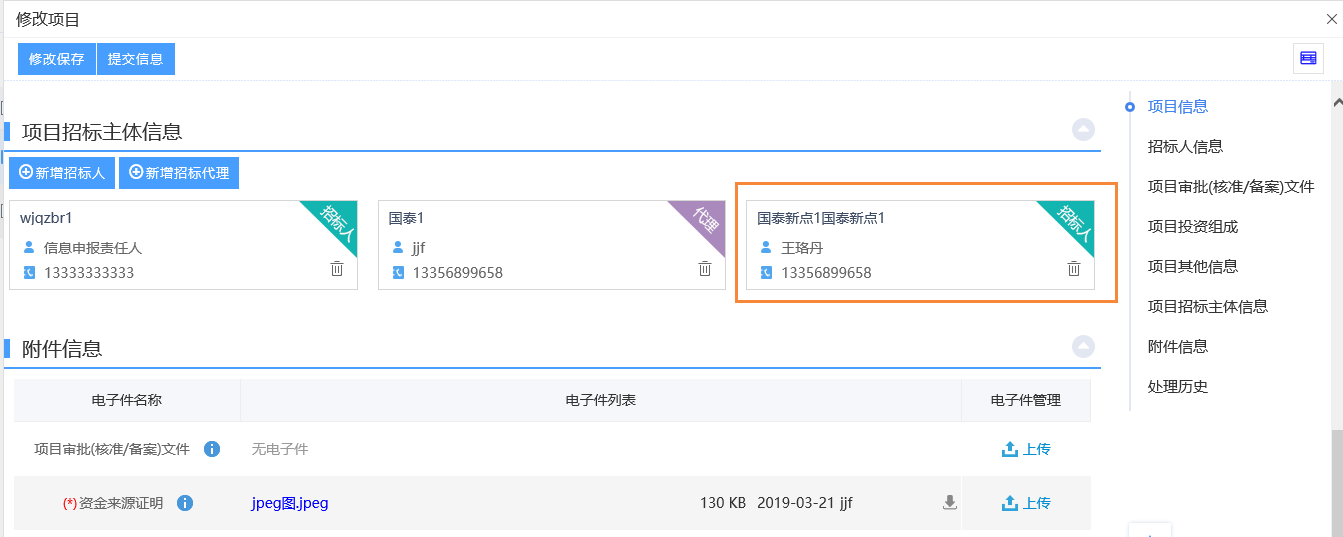Open the top-right panel layout icon

(x=1308, y=59)
